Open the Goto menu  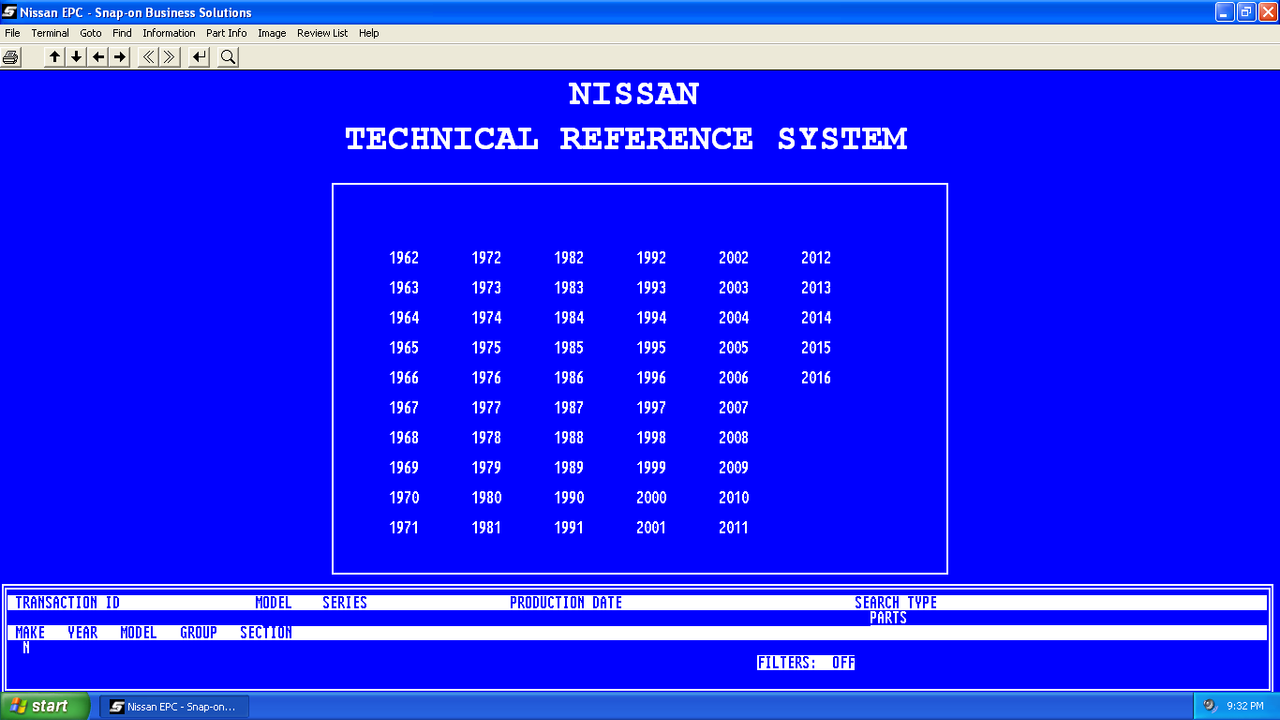click(x=91, y=33)
